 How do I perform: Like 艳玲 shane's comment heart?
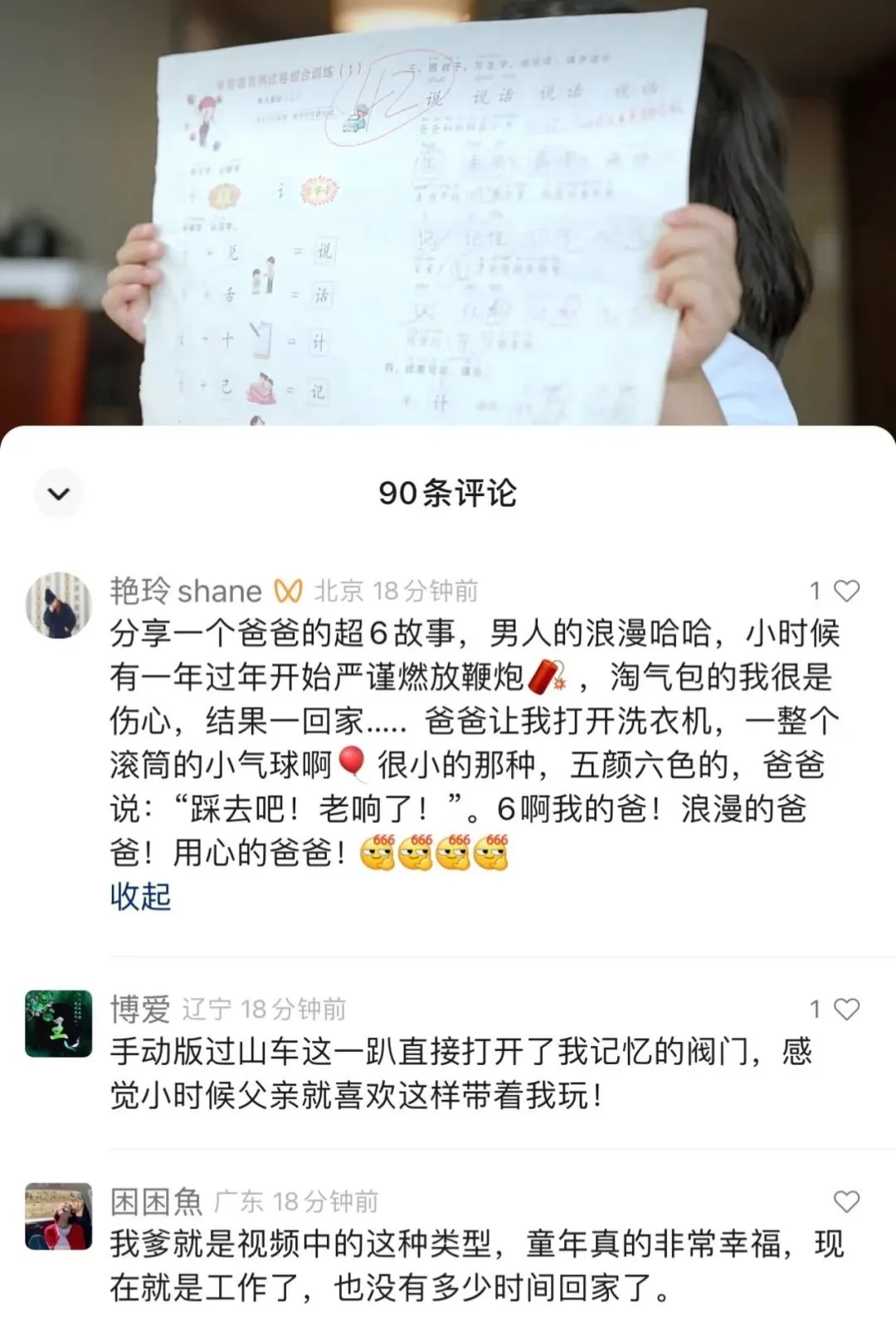click(846, 591)
